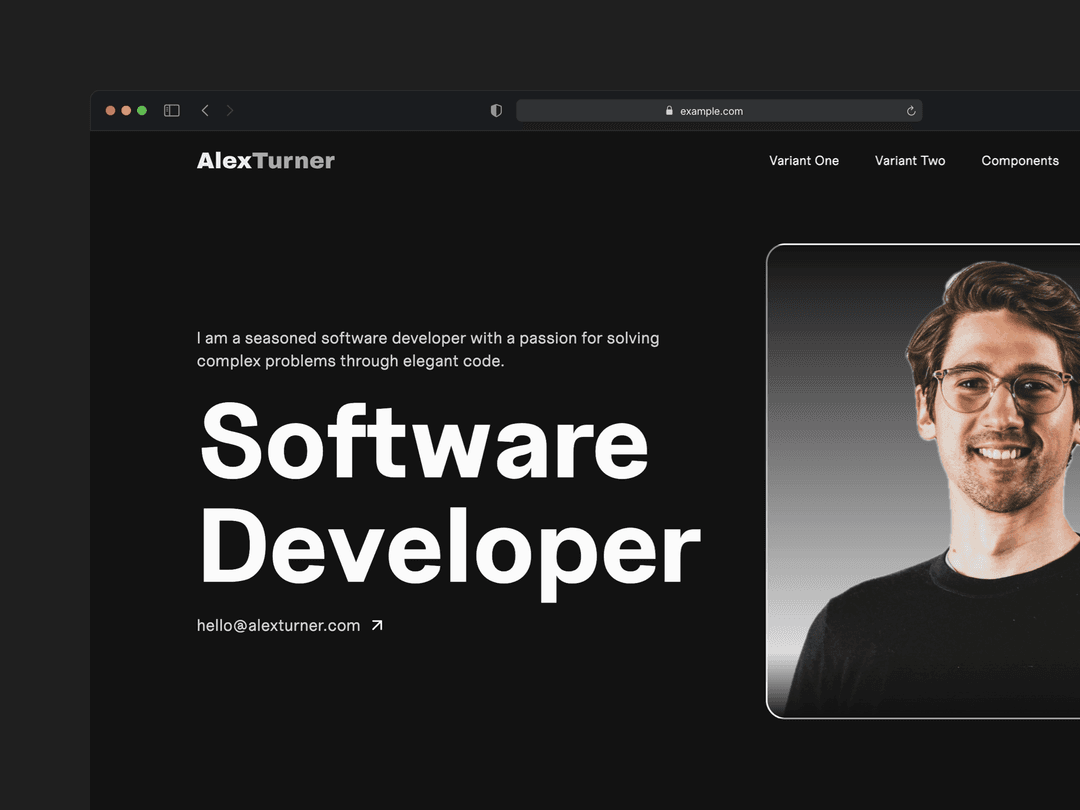Navigate to the Components section
Screen dimensions: 1080x810
click(x=1020, y=160)
